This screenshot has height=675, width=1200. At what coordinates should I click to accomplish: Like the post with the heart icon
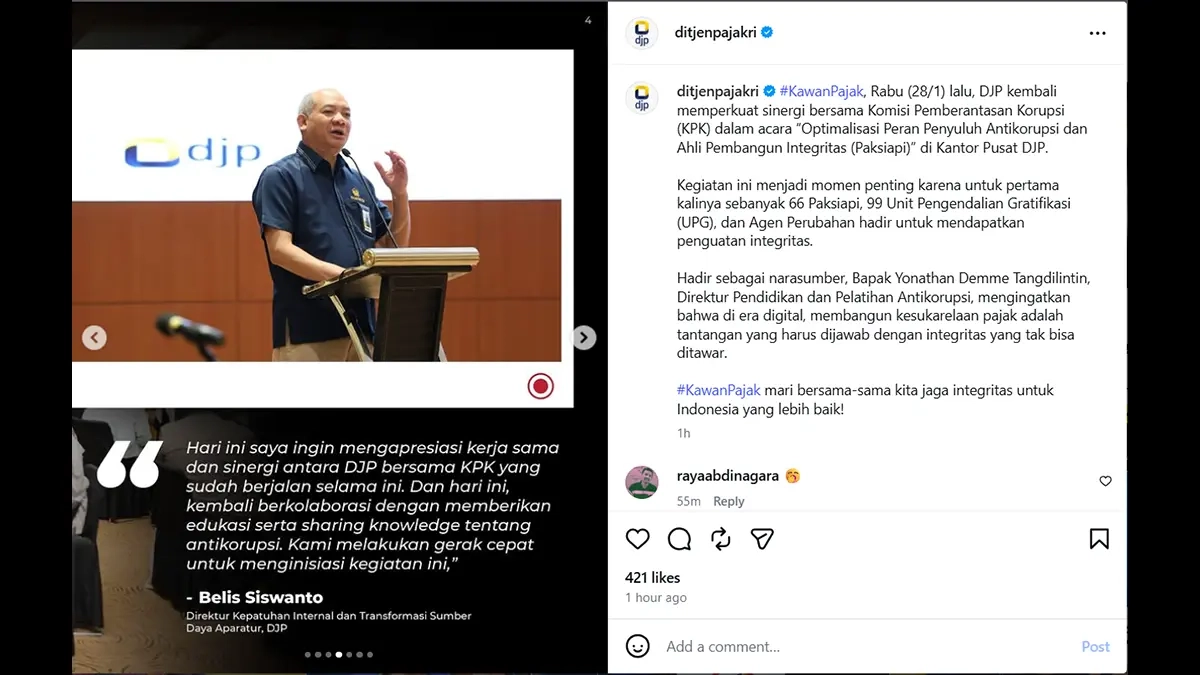638,539
